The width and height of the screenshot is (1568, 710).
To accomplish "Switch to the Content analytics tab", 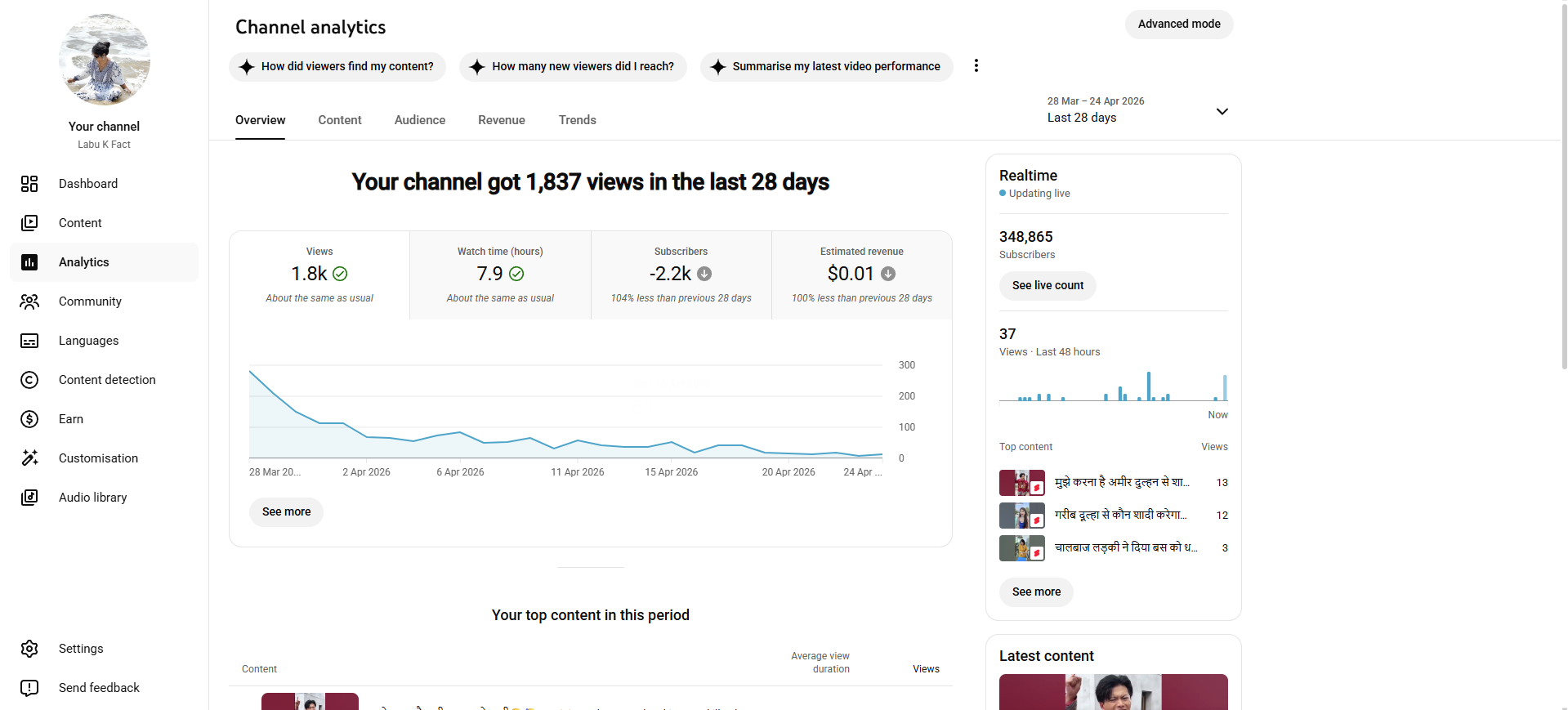I will (x=340, y=120).
